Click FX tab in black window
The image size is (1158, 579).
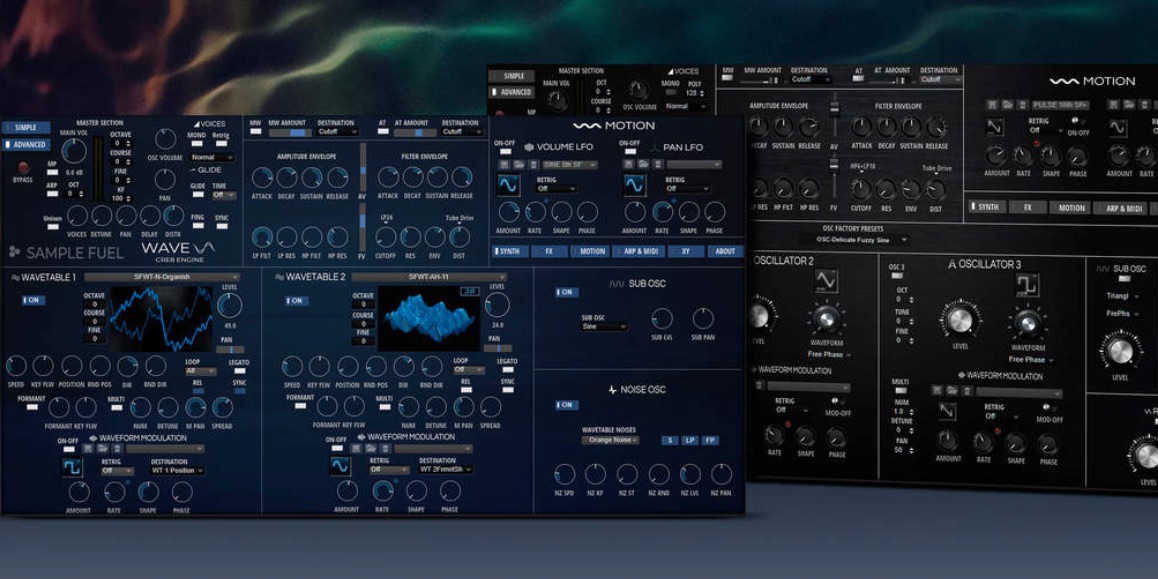pyautogui.click(x=1027, y=208)
